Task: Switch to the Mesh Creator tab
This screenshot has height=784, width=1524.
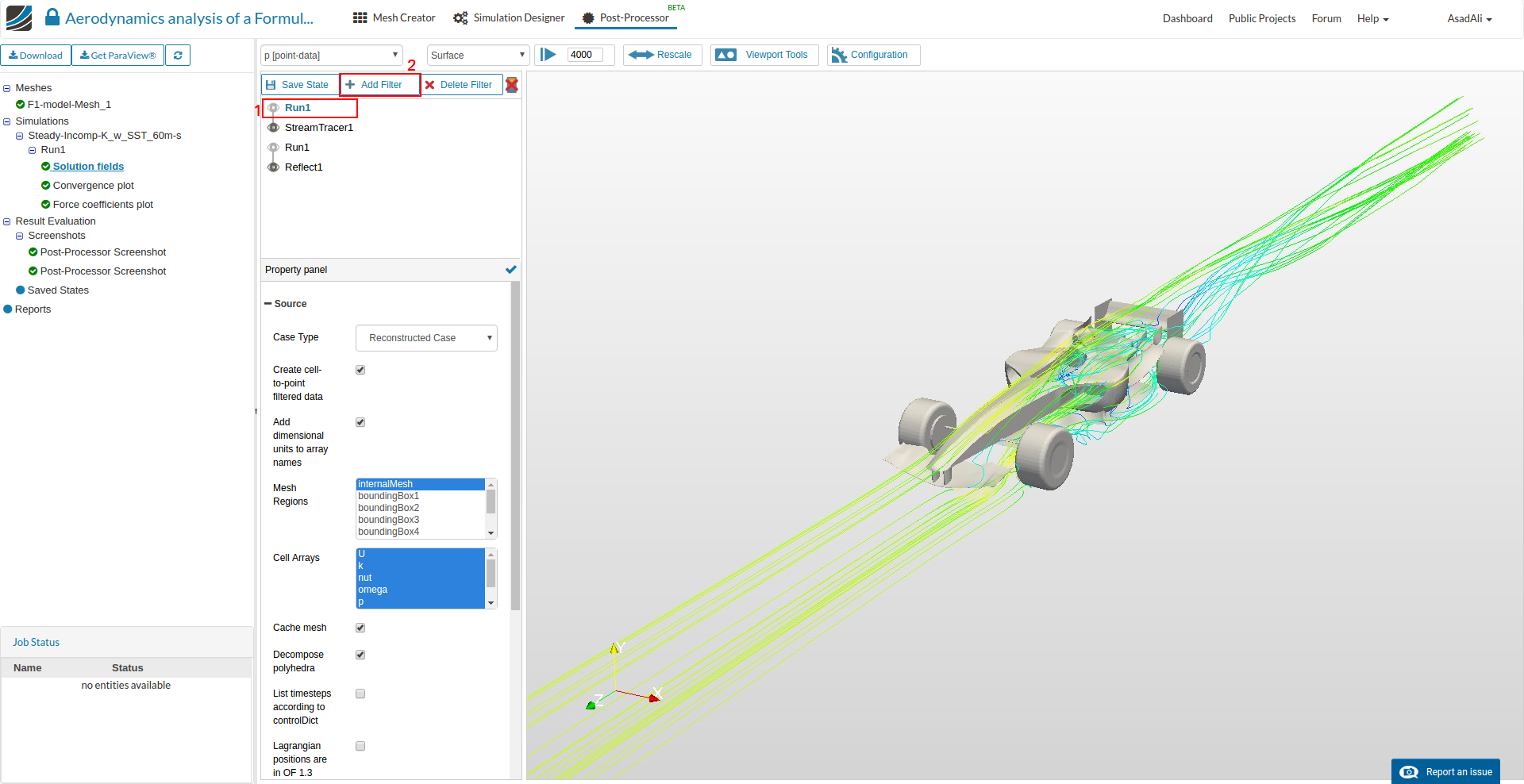Action: (x=394, y=17)
